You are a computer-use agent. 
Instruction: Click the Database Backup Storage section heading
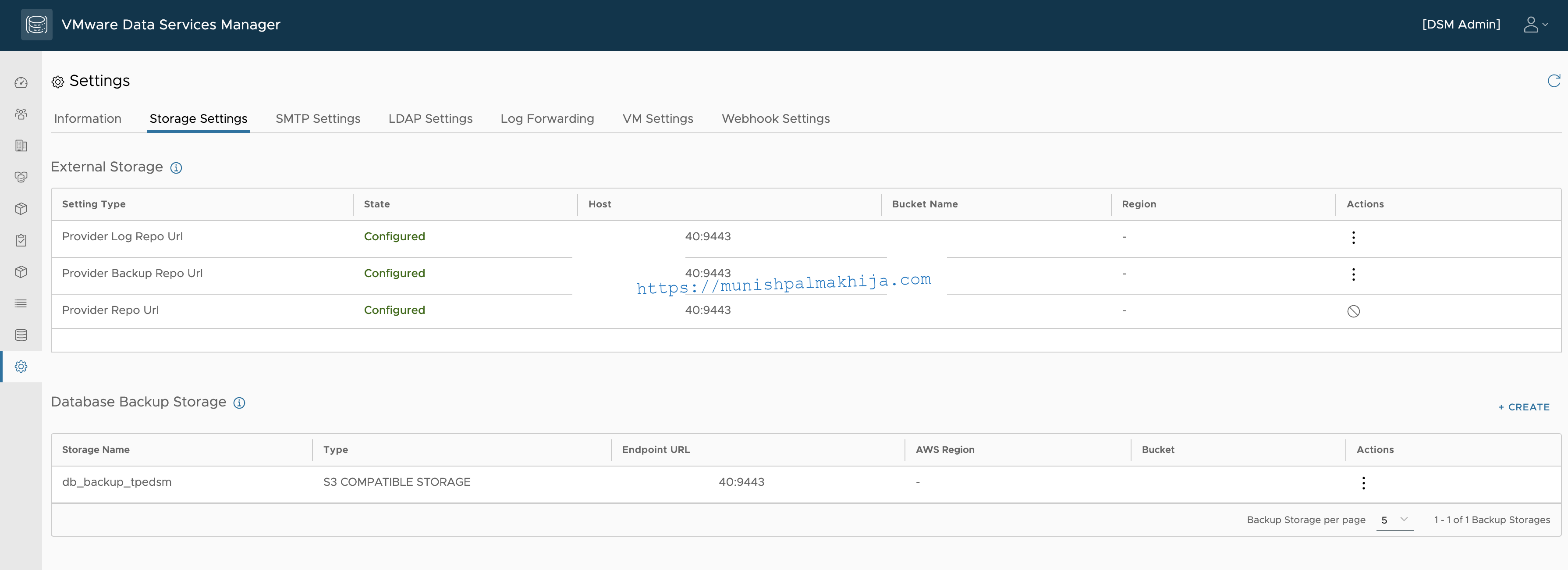[138, 402]
